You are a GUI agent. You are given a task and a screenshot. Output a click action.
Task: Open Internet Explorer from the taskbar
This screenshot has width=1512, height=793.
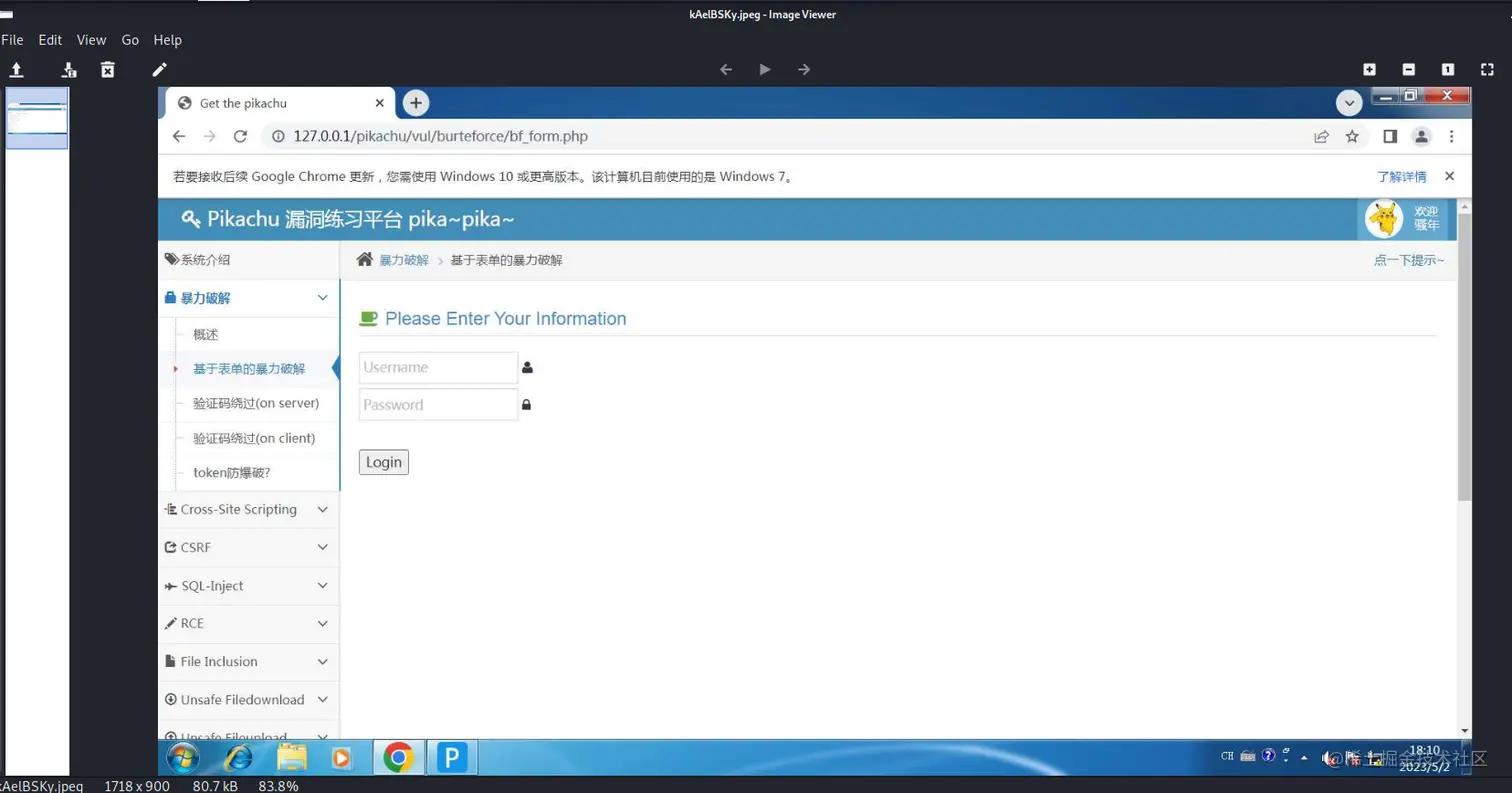[238, 758]
